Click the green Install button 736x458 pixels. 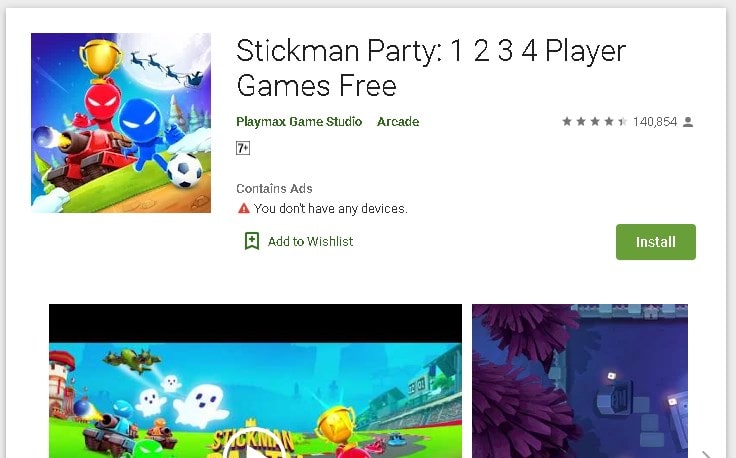point(656,242)
